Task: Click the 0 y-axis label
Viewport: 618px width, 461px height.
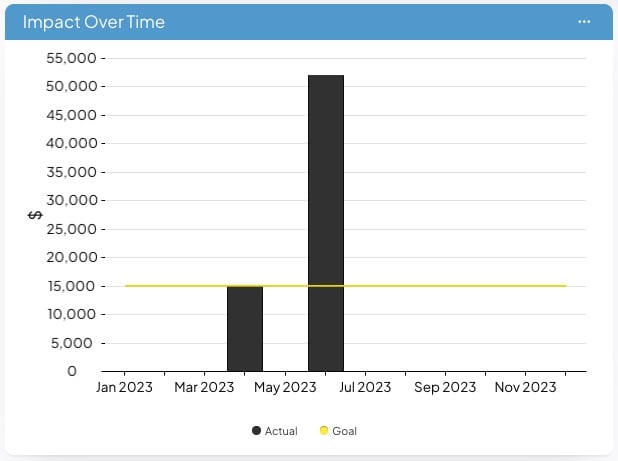Action: pos(72,371)
